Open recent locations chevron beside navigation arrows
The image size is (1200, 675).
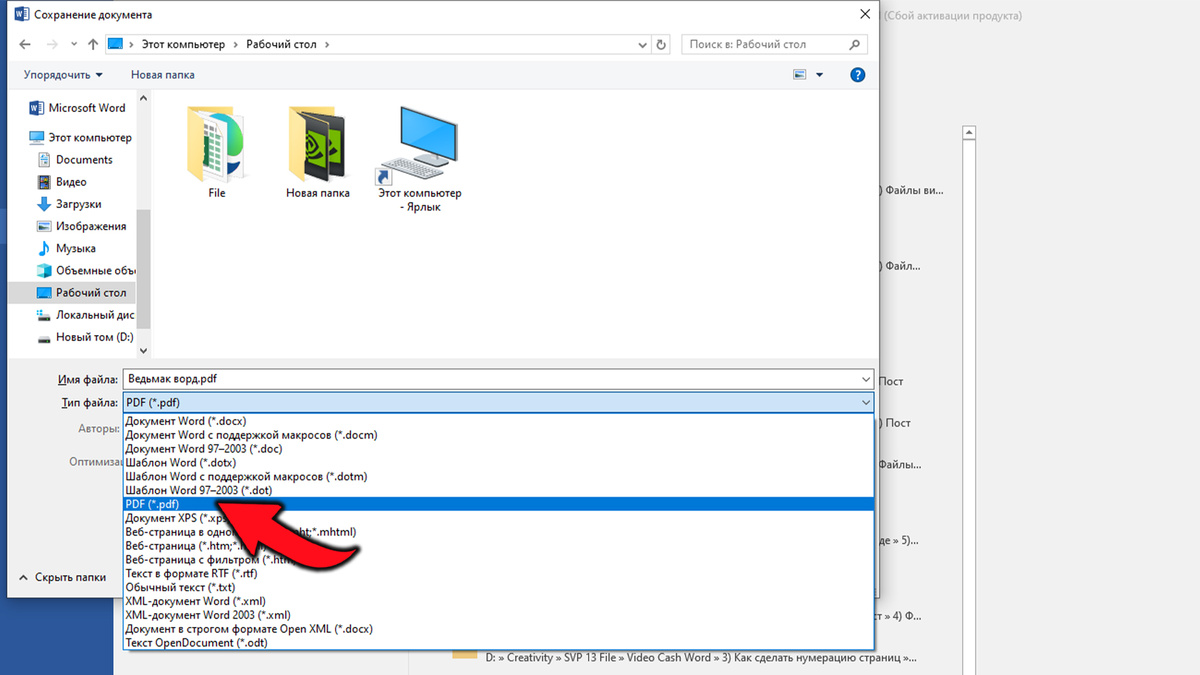coord(73,45)
